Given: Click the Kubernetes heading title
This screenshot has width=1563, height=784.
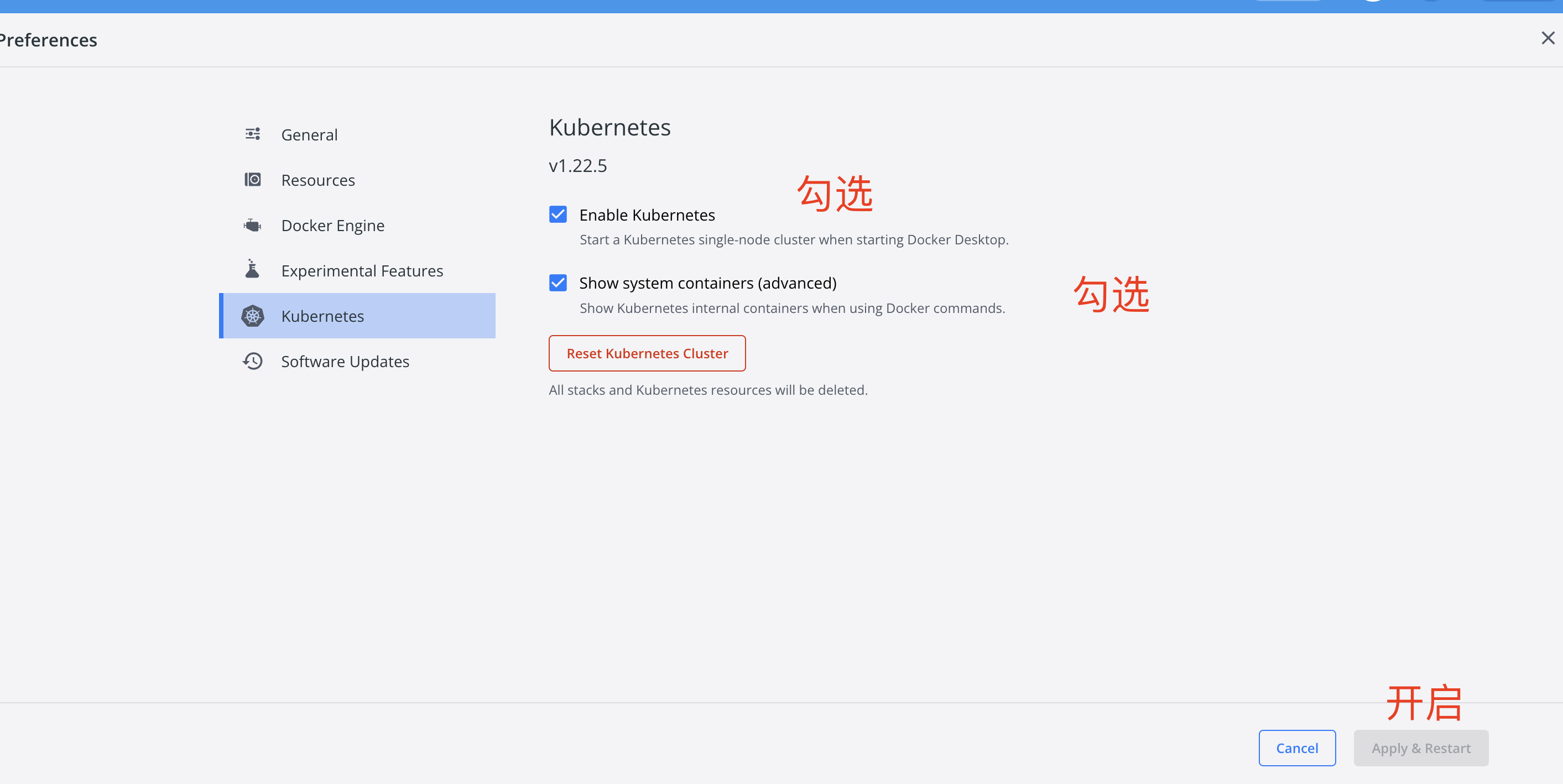Looking at the screenshot, I should pos(609,127).
